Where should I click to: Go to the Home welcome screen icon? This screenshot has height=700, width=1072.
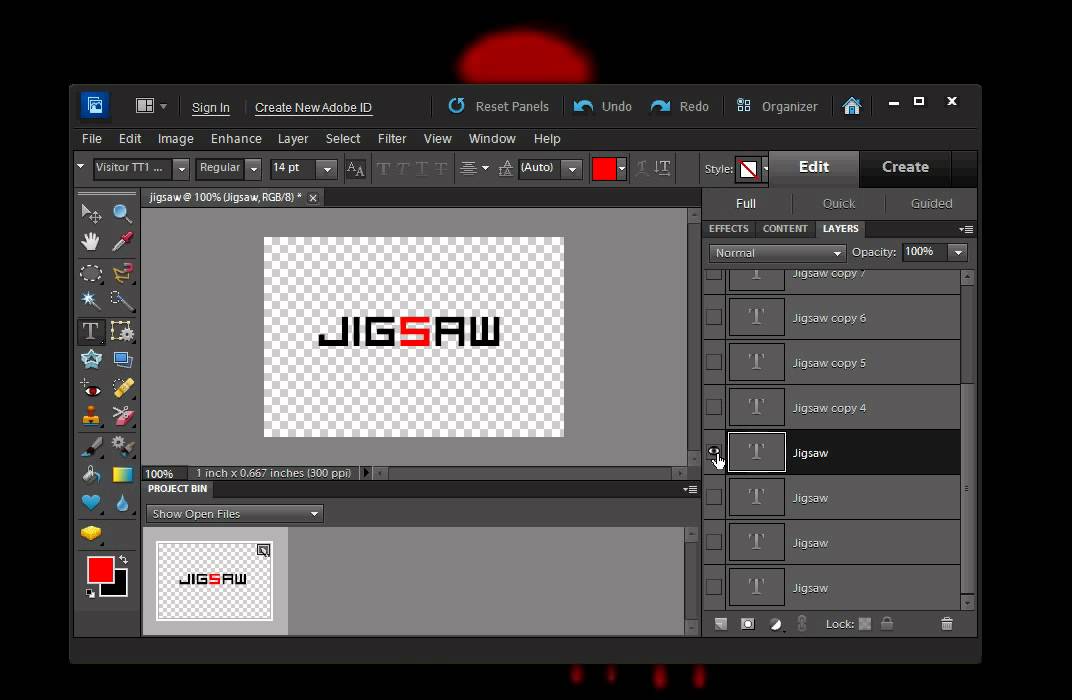tap(852, 106)
